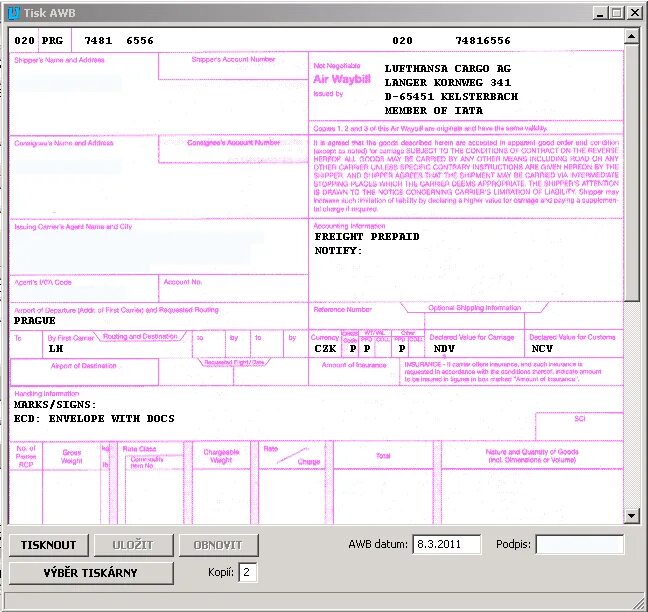
Task: Click the Amount of Insurance field
Action: click(x=354, y=372)
